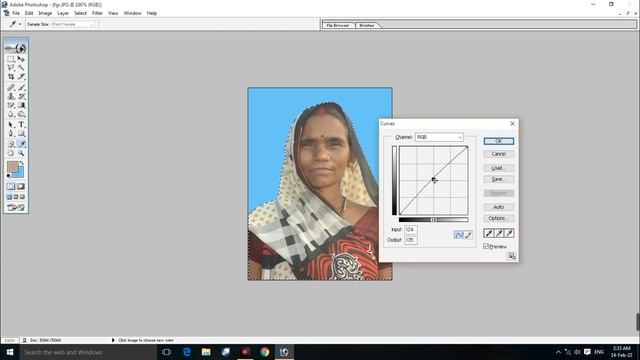This screenshot has width=640, height=360.
Task: Select the Blur tool
Action: point(11,114)
